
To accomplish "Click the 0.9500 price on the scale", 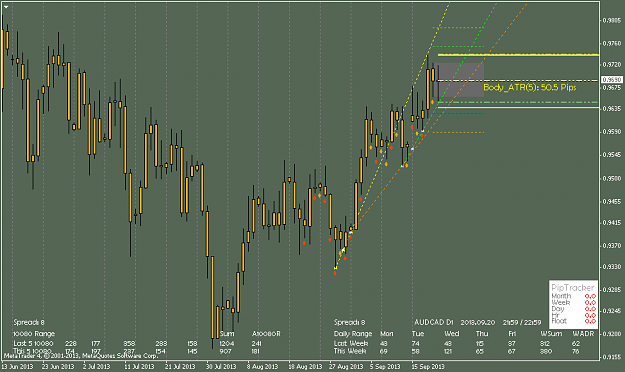I will pos(611,179).
